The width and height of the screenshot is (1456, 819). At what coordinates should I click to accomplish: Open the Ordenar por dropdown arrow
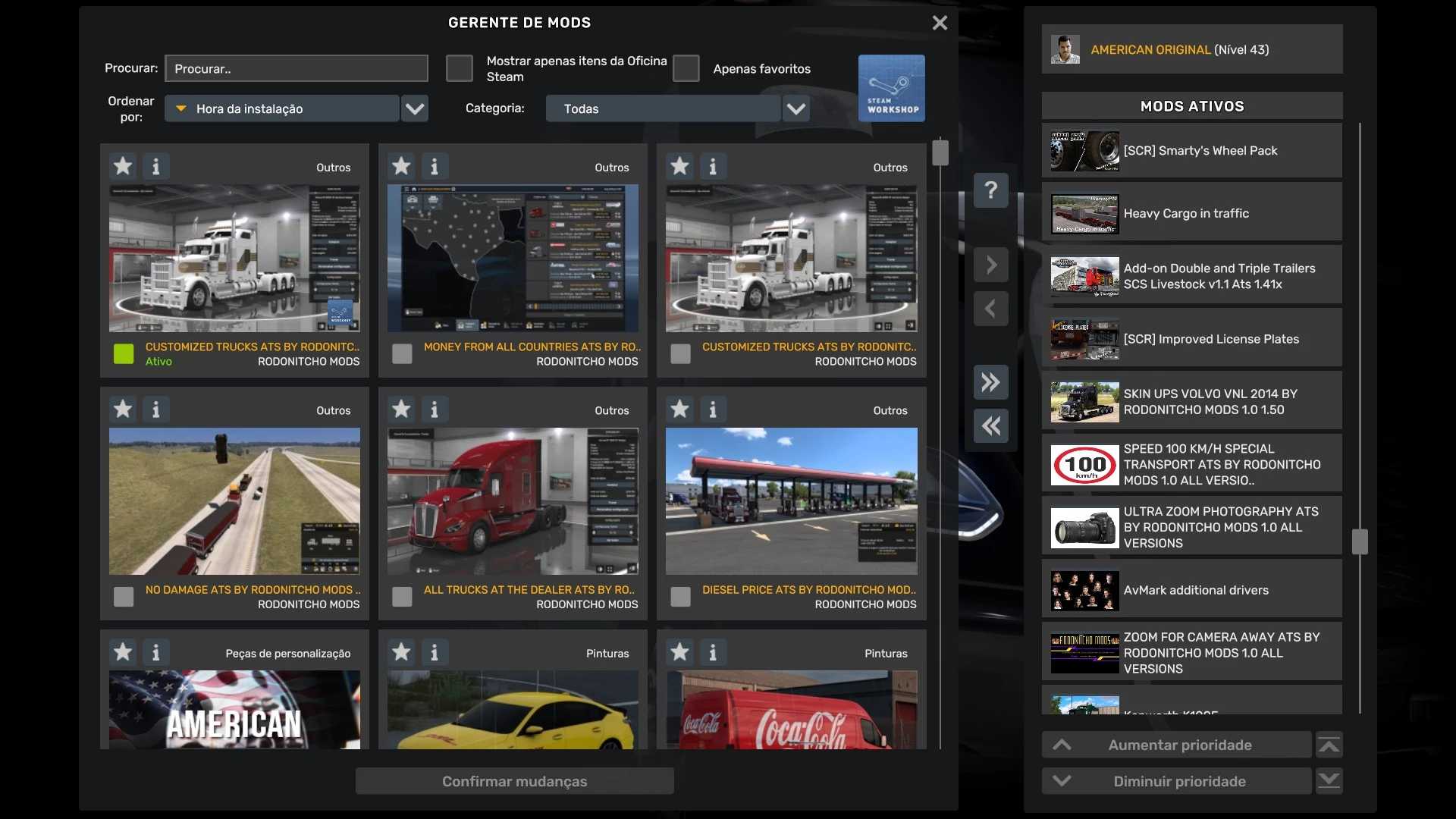[x=414, y=108]
